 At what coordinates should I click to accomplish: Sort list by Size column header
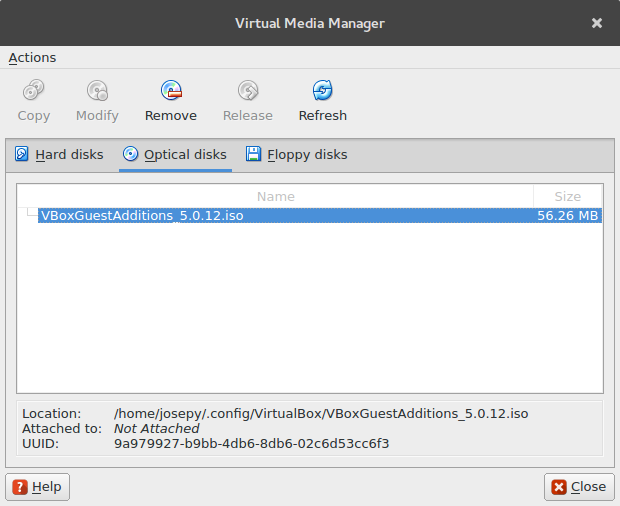tap(567, 196)
